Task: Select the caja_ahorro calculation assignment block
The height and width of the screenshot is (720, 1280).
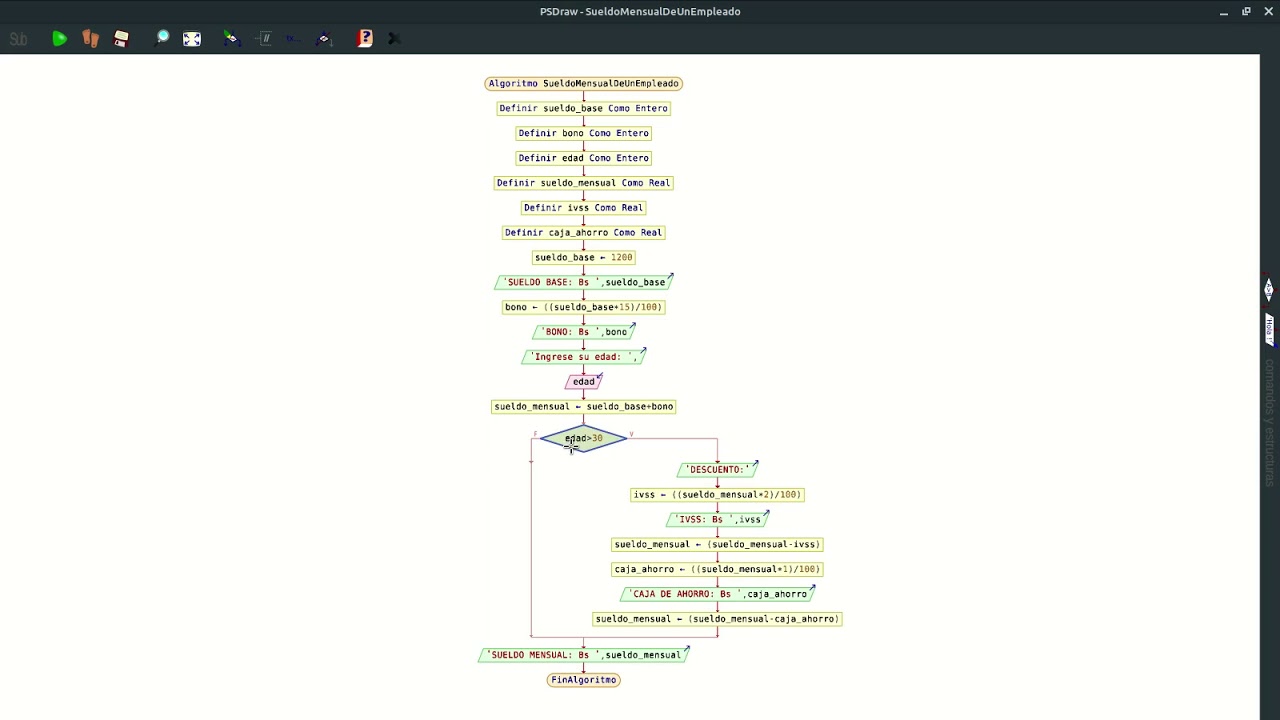Action: [x=717, y=569]
